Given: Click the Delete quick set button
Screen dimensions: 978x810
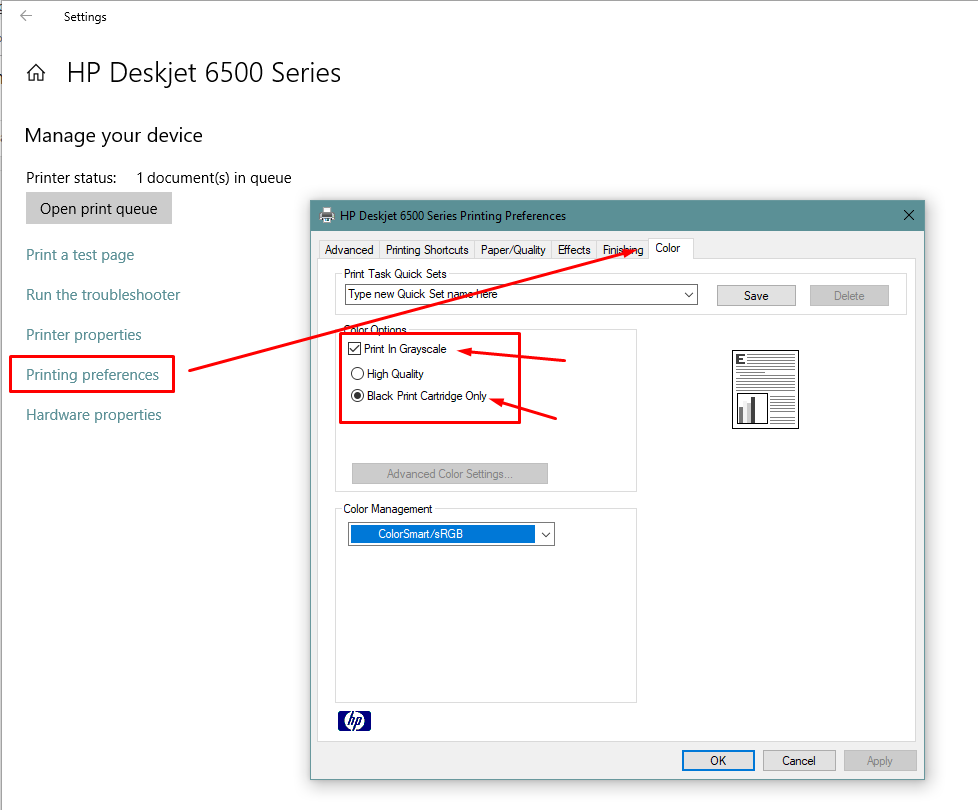Looking at the screenshot, I should (849, 296).
